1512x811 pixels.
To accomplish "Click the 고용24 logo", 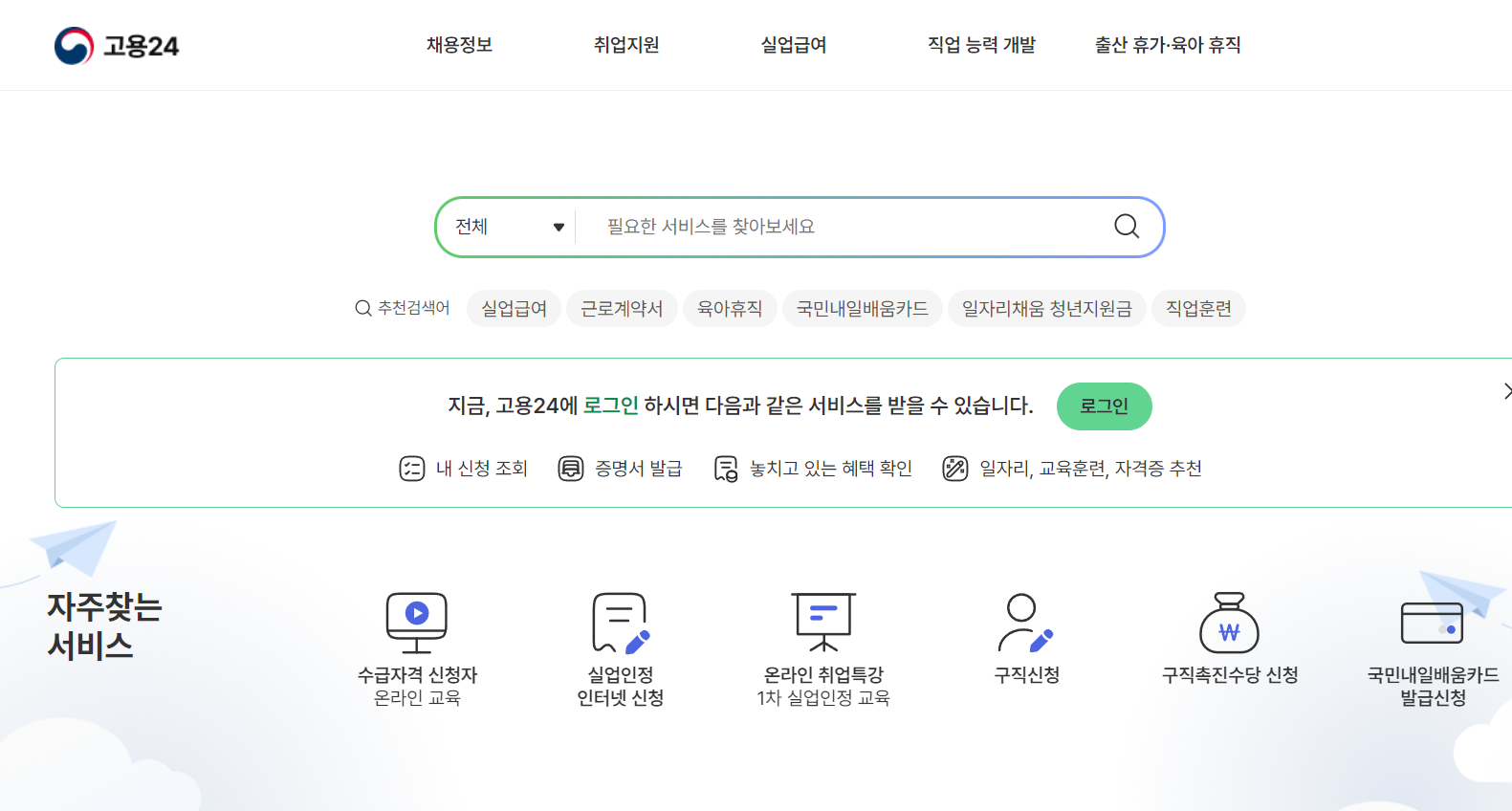I will [x=117, y=46].
